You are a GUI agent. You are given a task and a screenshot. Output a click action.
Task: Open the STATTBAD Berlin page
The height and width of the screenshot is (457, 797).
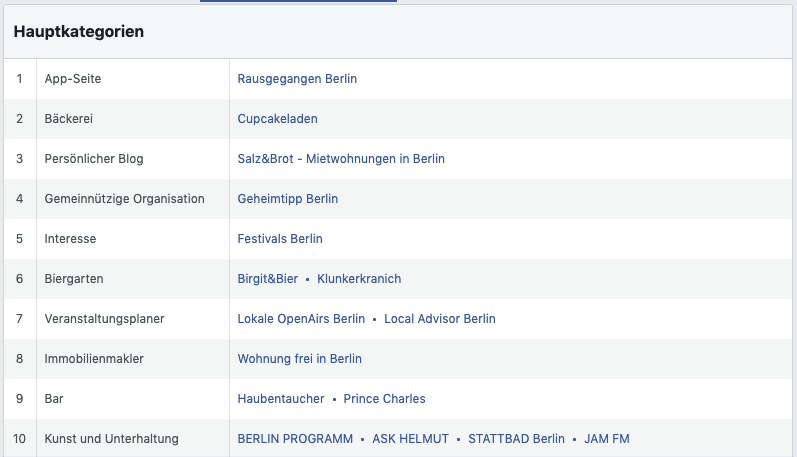point(516,439)
